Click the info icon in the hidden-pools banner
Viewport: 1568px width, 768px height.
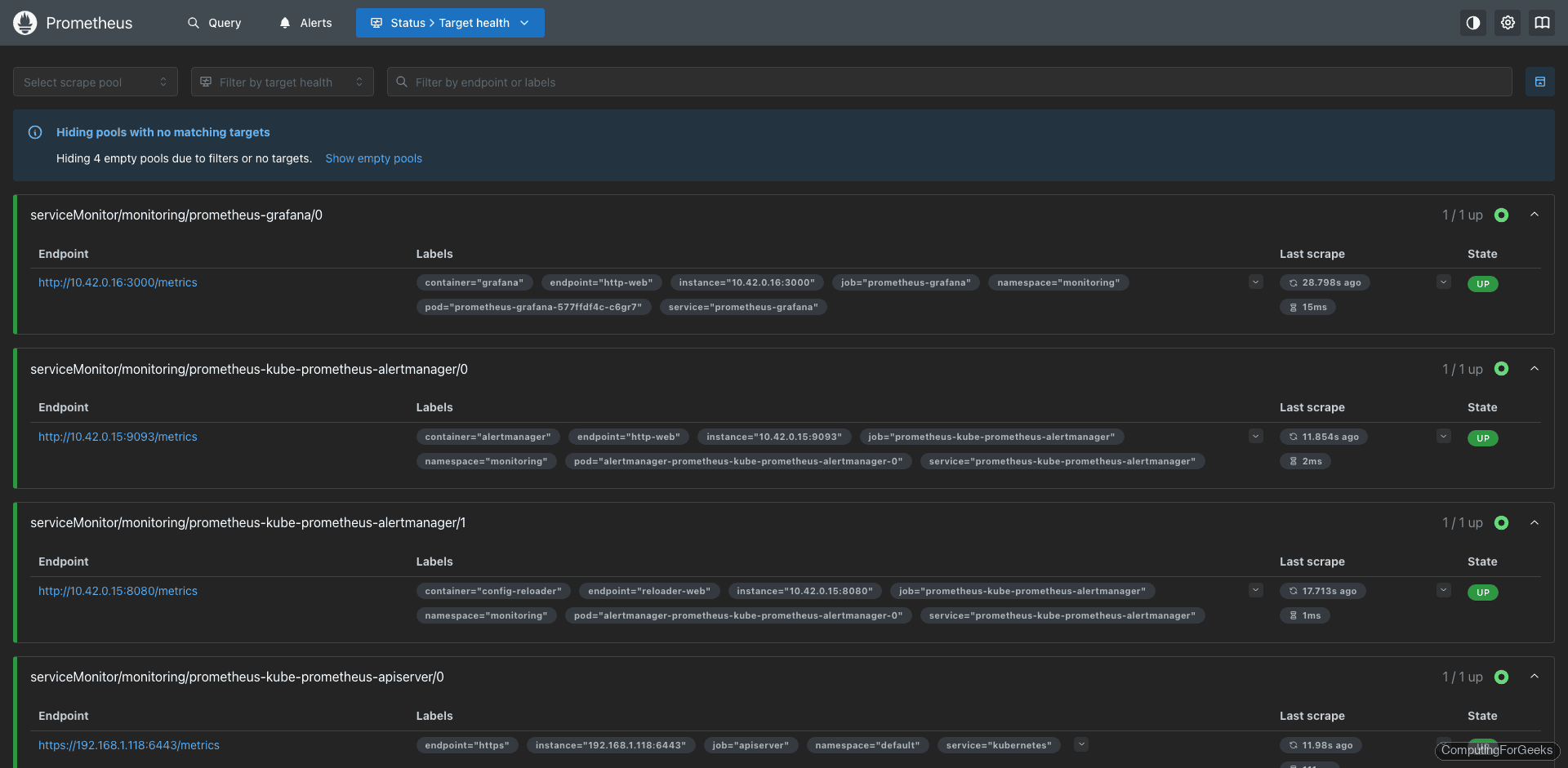[x=35, y=132]
